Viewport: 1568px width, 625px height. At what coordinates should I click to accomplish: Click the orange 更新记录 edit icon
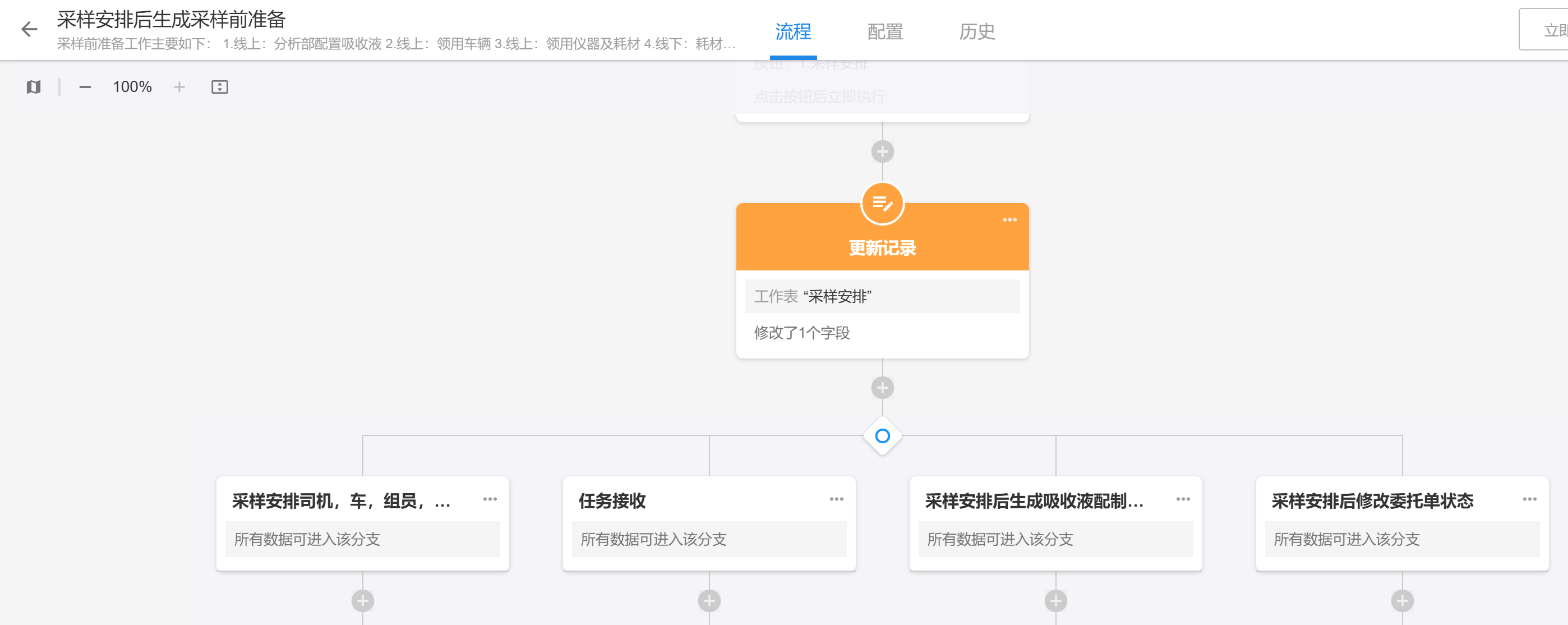(882, 204)
